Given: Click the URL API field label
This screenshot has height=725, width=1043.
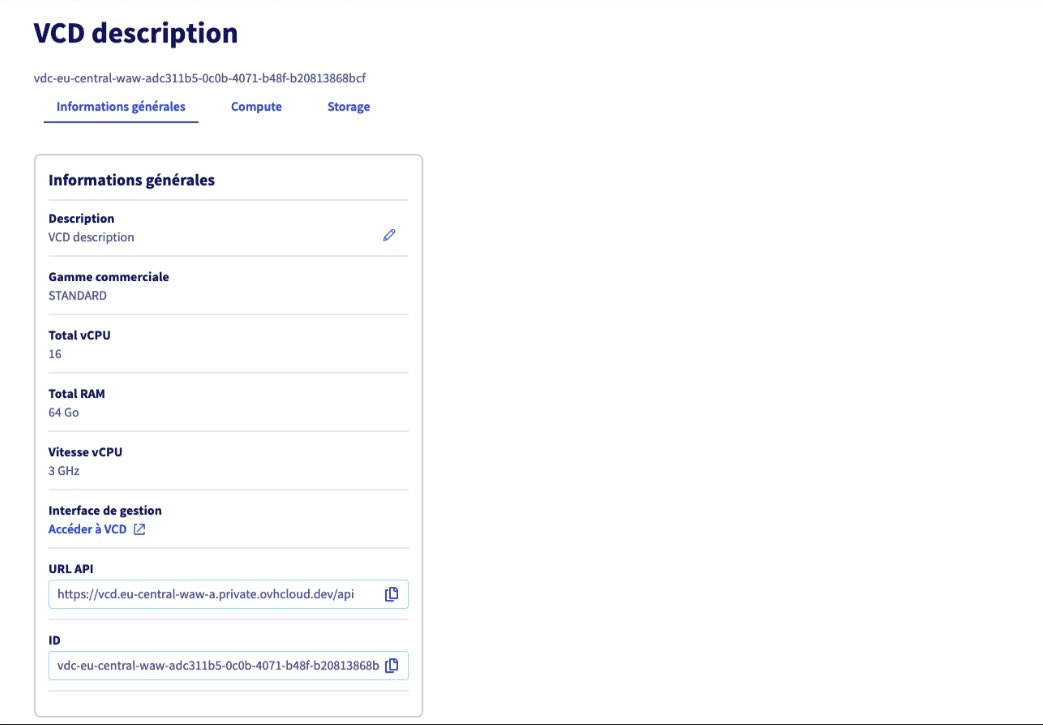Looking at the screenshot, I should pos(70,569).
